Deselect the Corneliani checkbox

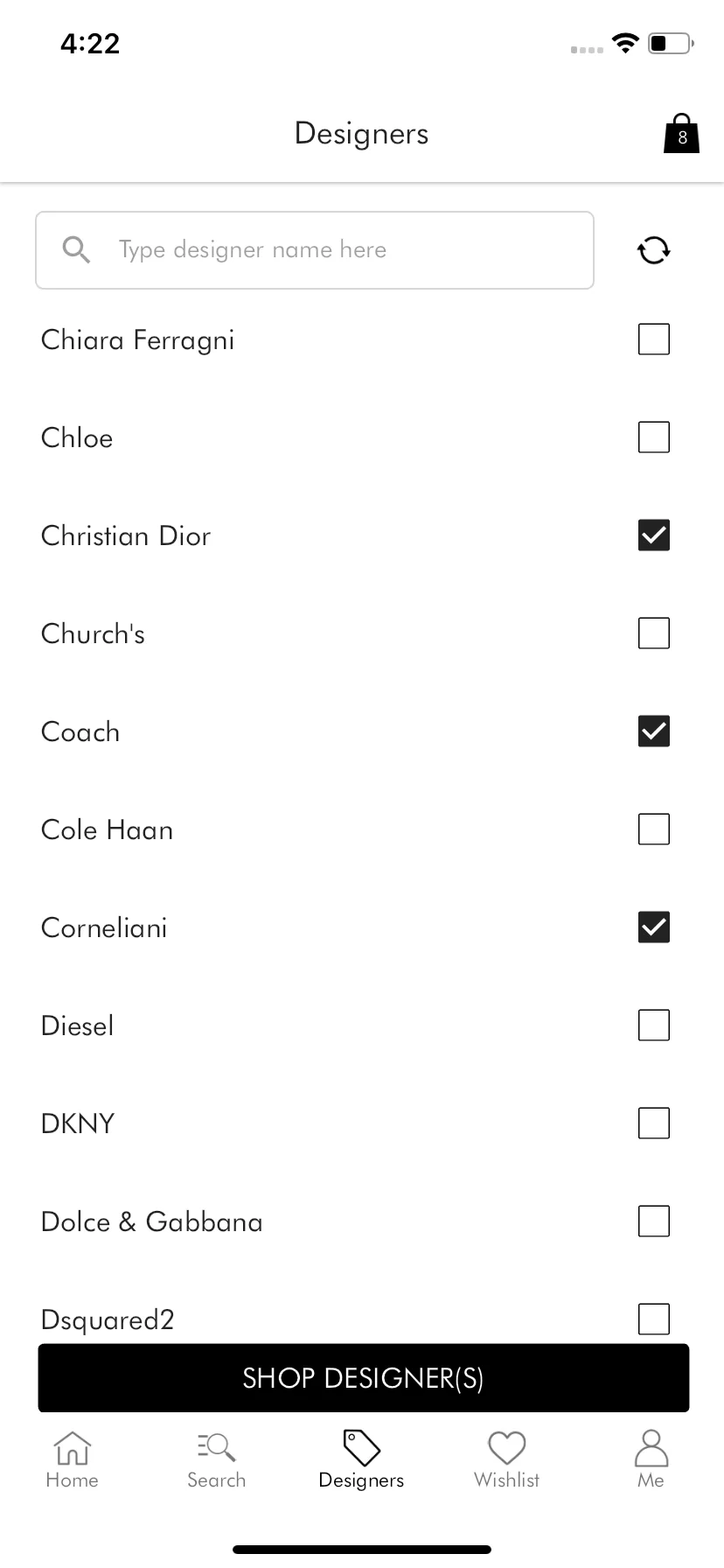coord(654,927)
